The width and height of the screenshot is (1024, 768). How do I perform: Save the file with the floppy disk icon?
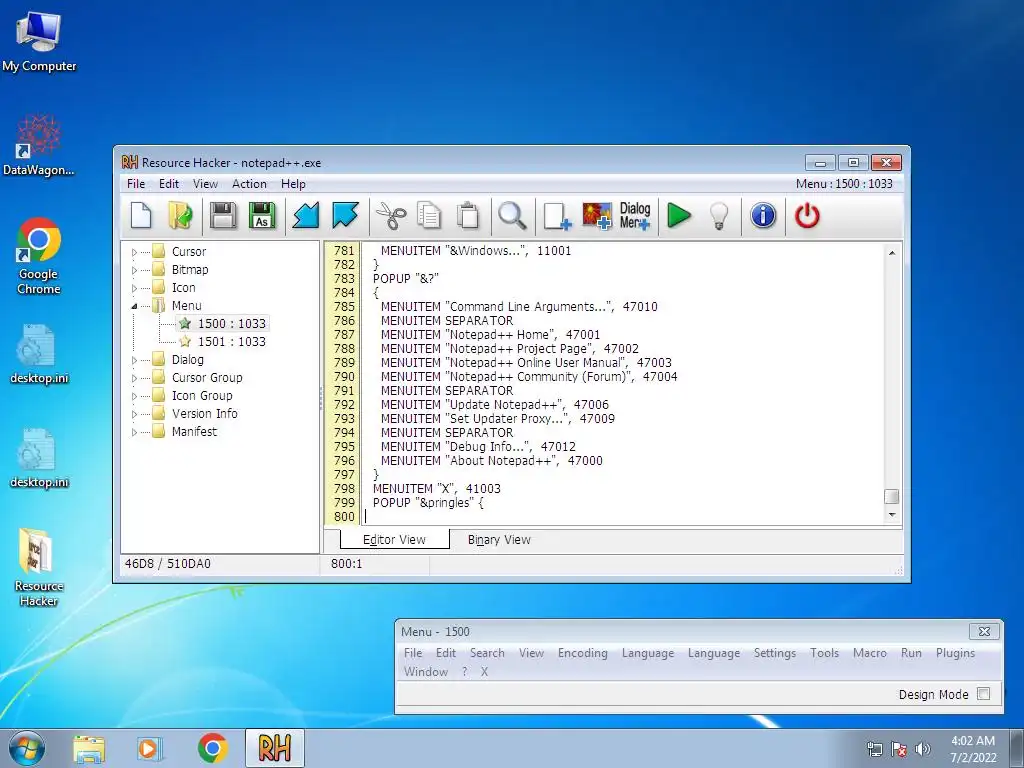223,216
